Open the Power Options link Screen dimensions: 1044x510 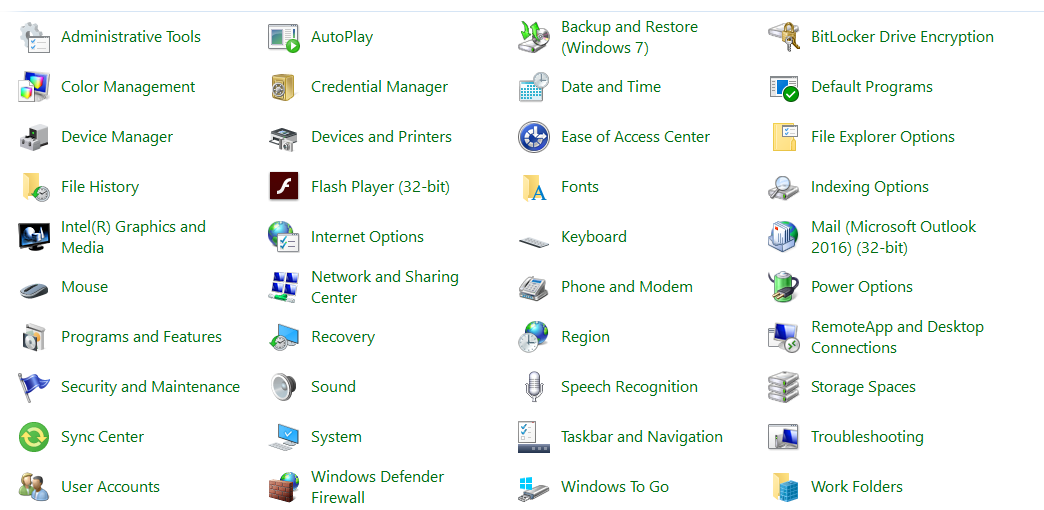(x=862, y=287)
